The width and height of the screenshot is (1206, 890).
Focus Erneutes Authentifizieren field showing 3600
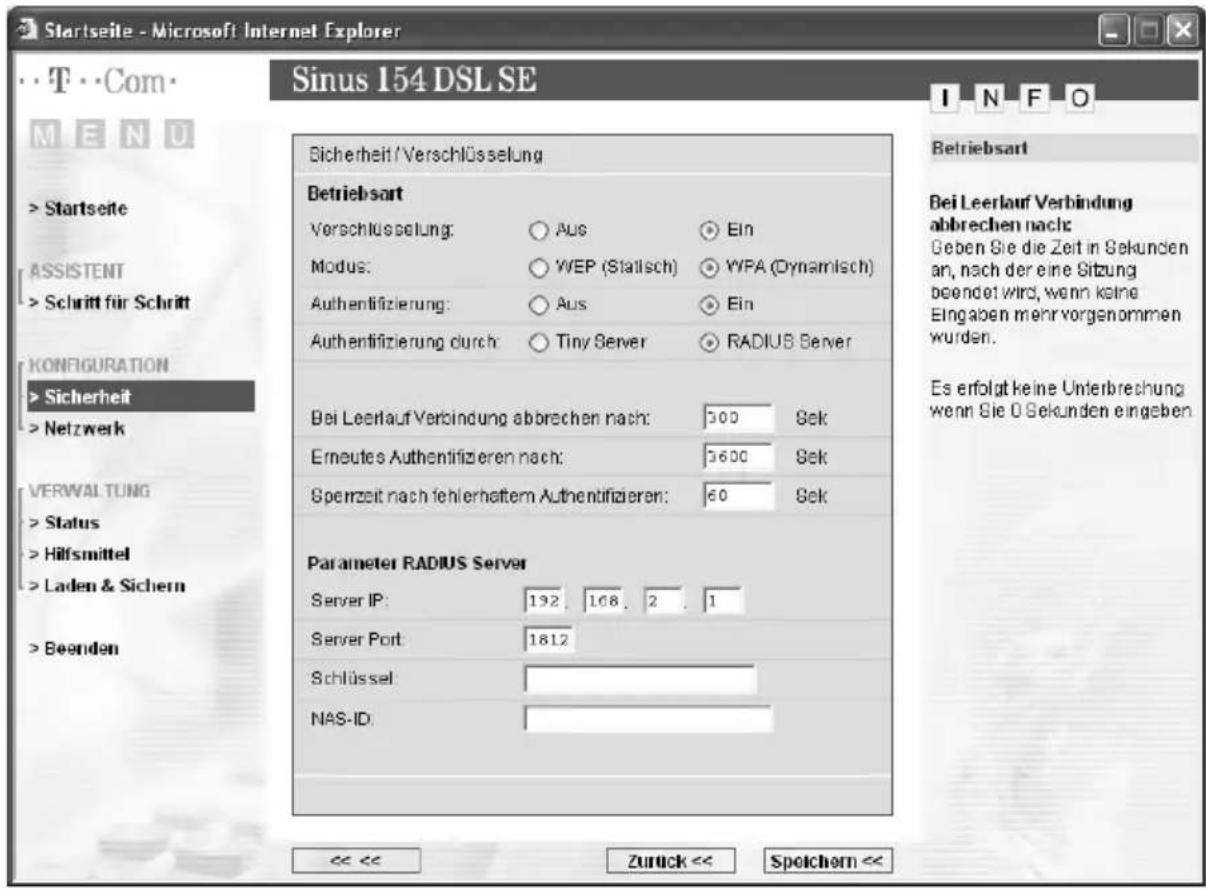pos(740,456)
